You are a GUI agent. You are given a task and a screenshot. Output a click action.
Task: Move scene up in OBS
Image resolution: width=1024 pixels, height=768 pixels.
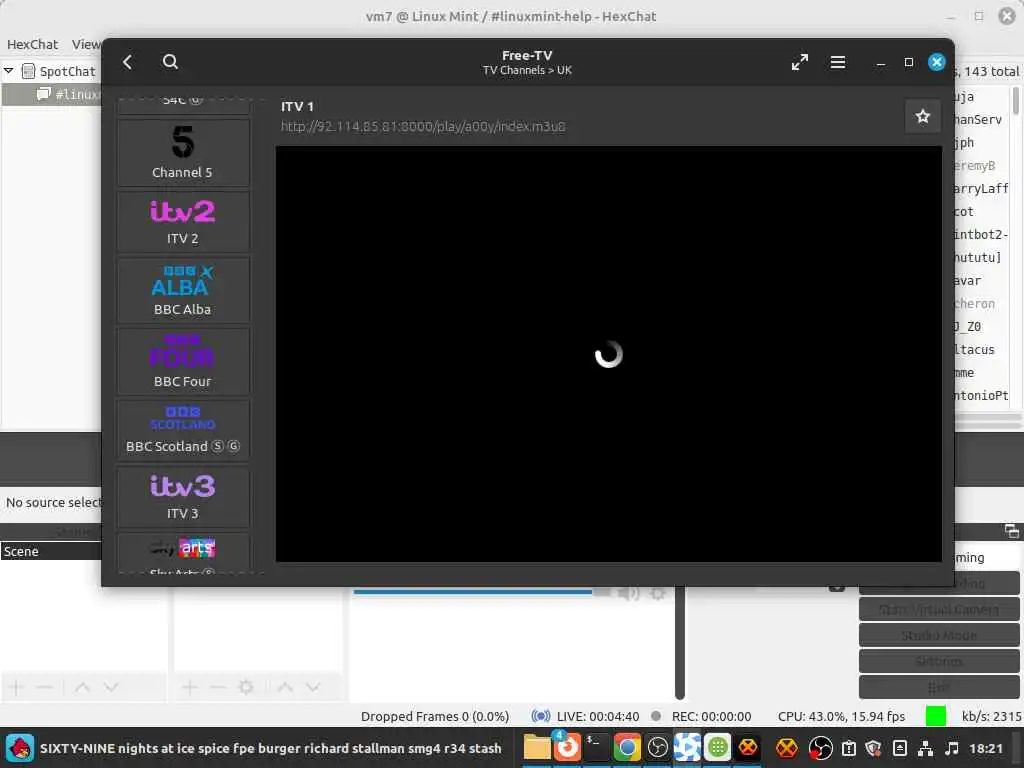[x=82, y=687]
